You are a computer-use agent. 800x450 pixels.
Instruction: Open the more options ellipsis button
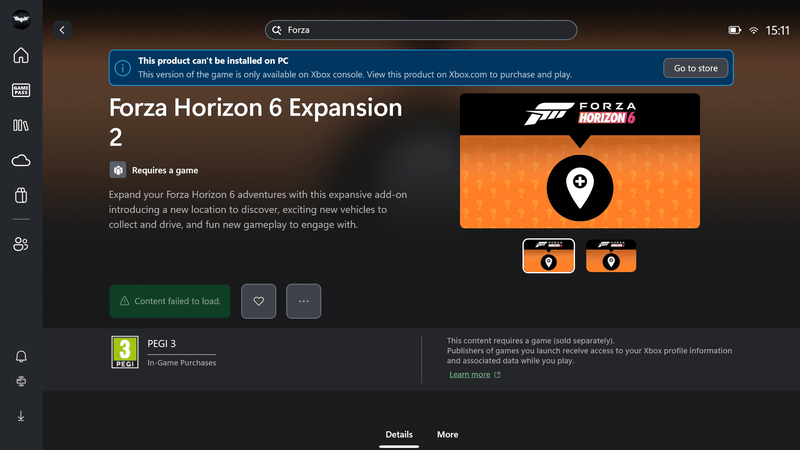pos(304,301)
